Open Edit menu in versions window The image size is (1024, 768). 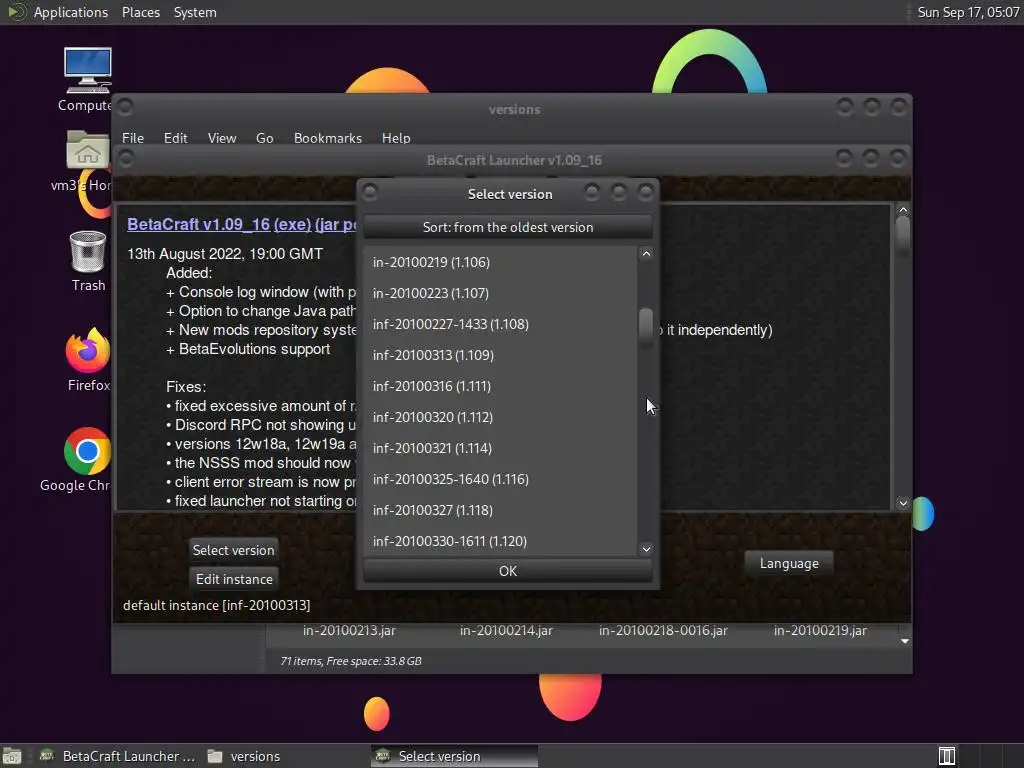pos(175,138)
